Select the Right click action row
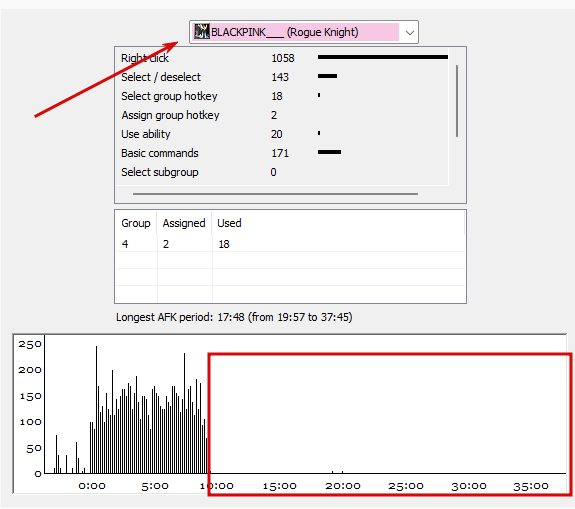The height and width of the screenshot is (509, 575). (282, 58)
